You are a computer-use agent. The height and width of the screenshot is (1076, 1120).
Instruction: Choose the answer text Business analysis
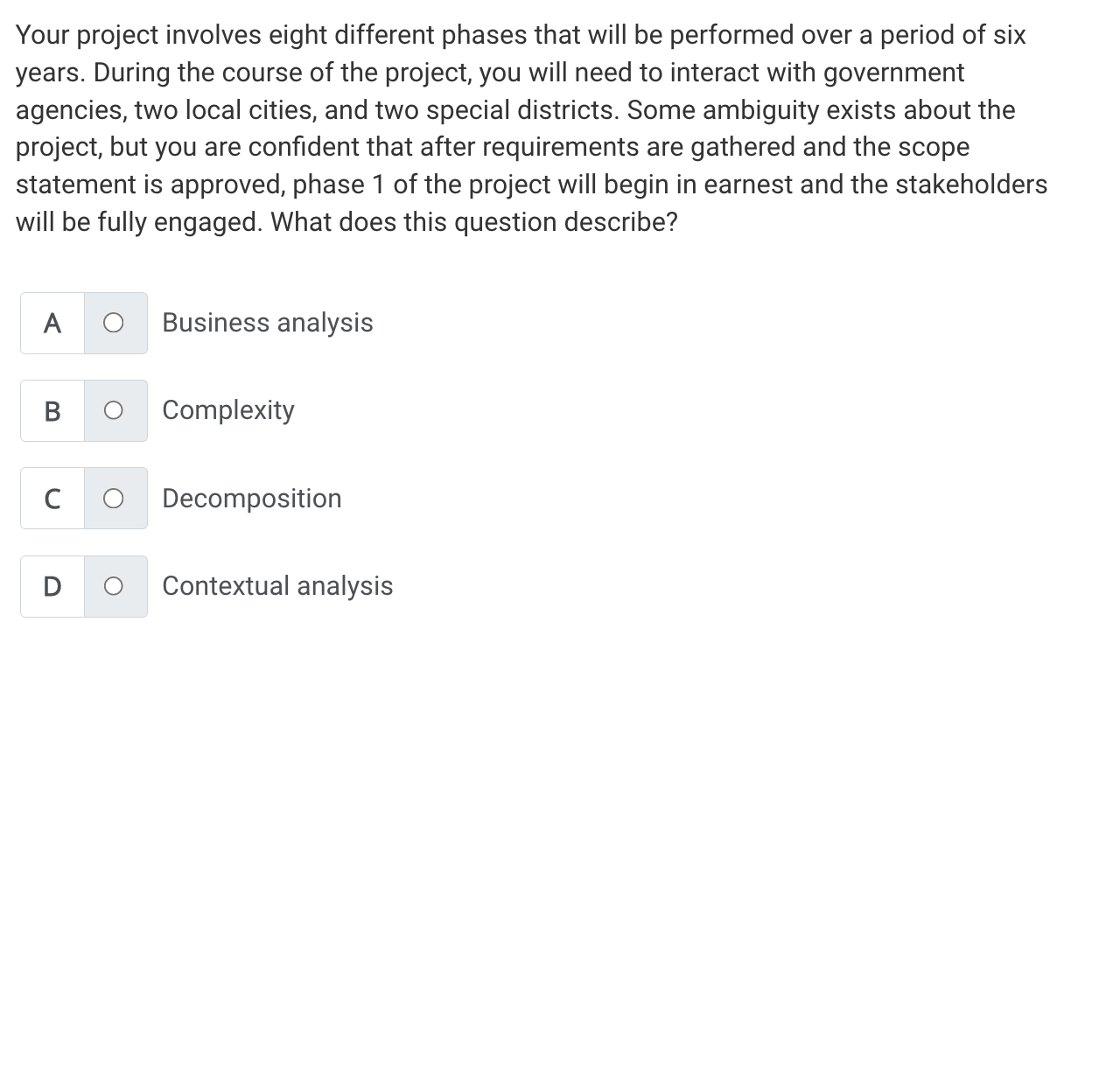point(268,323)
